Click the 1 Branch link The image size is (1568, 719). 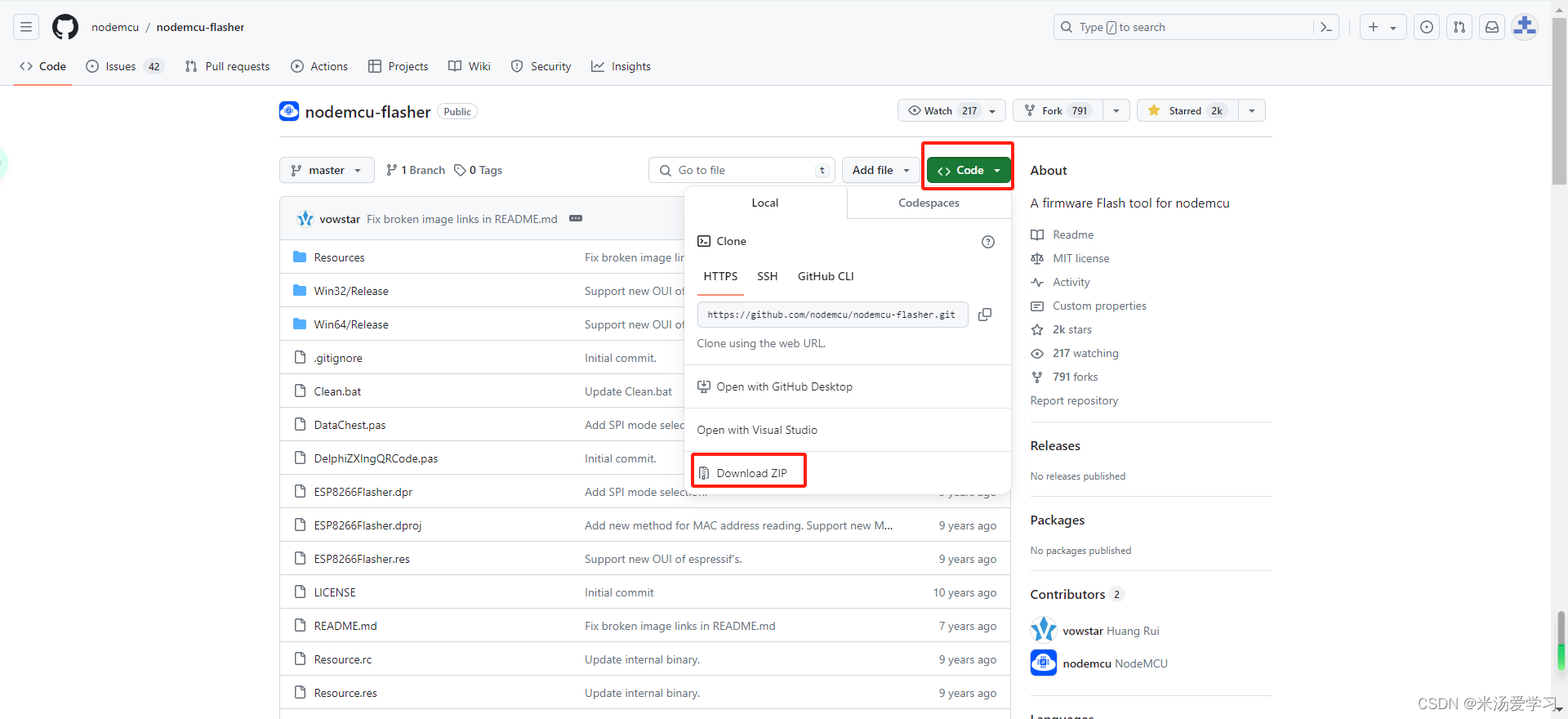coord(416,170)
